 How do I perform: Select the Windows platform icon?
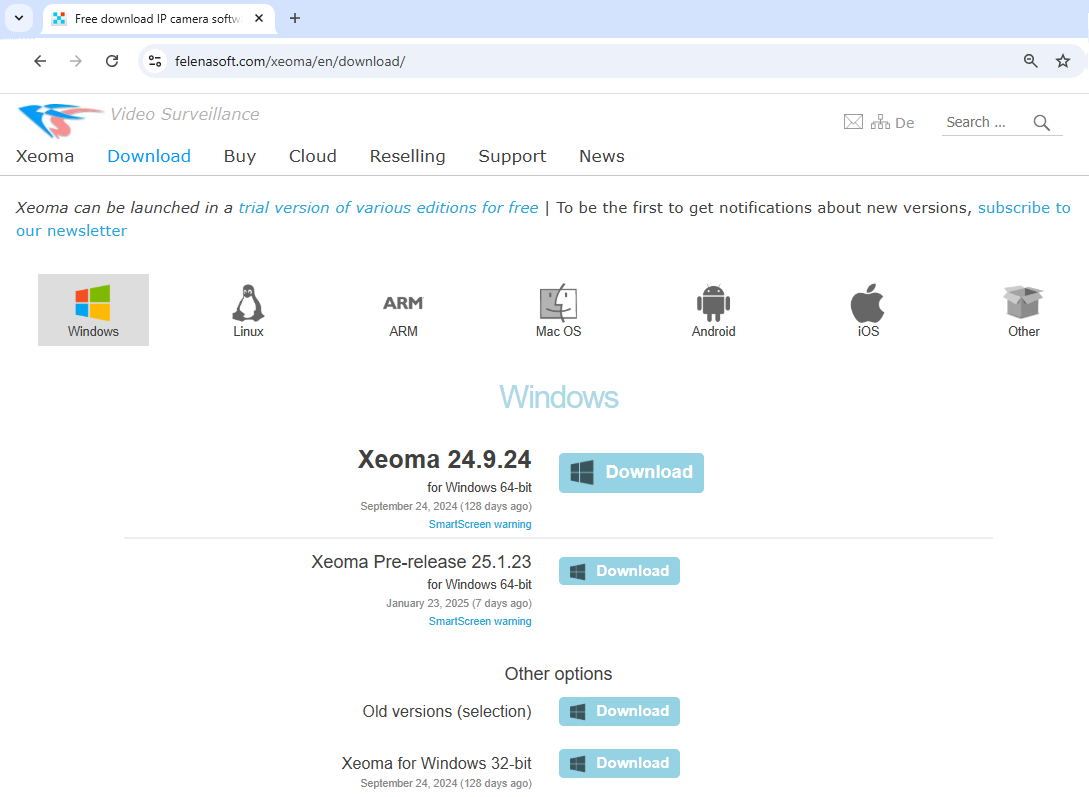pyautogui.click(x=93, y=310)
